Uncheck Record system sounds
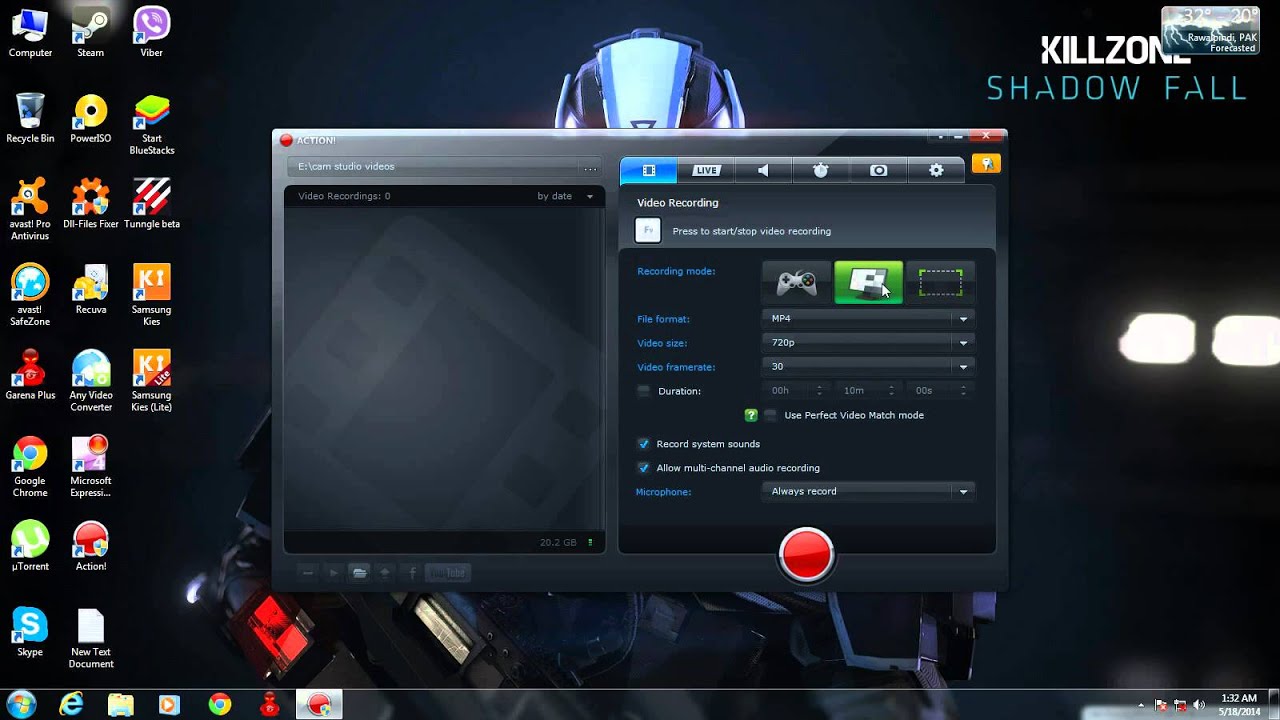 click(644, 444)
